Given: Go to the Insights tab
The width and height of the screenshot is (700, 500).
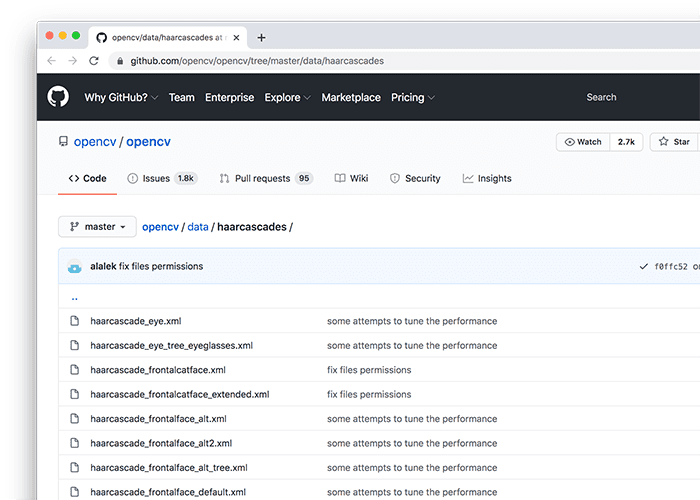Looking at the screenshot, I should (x=487, y=178).
